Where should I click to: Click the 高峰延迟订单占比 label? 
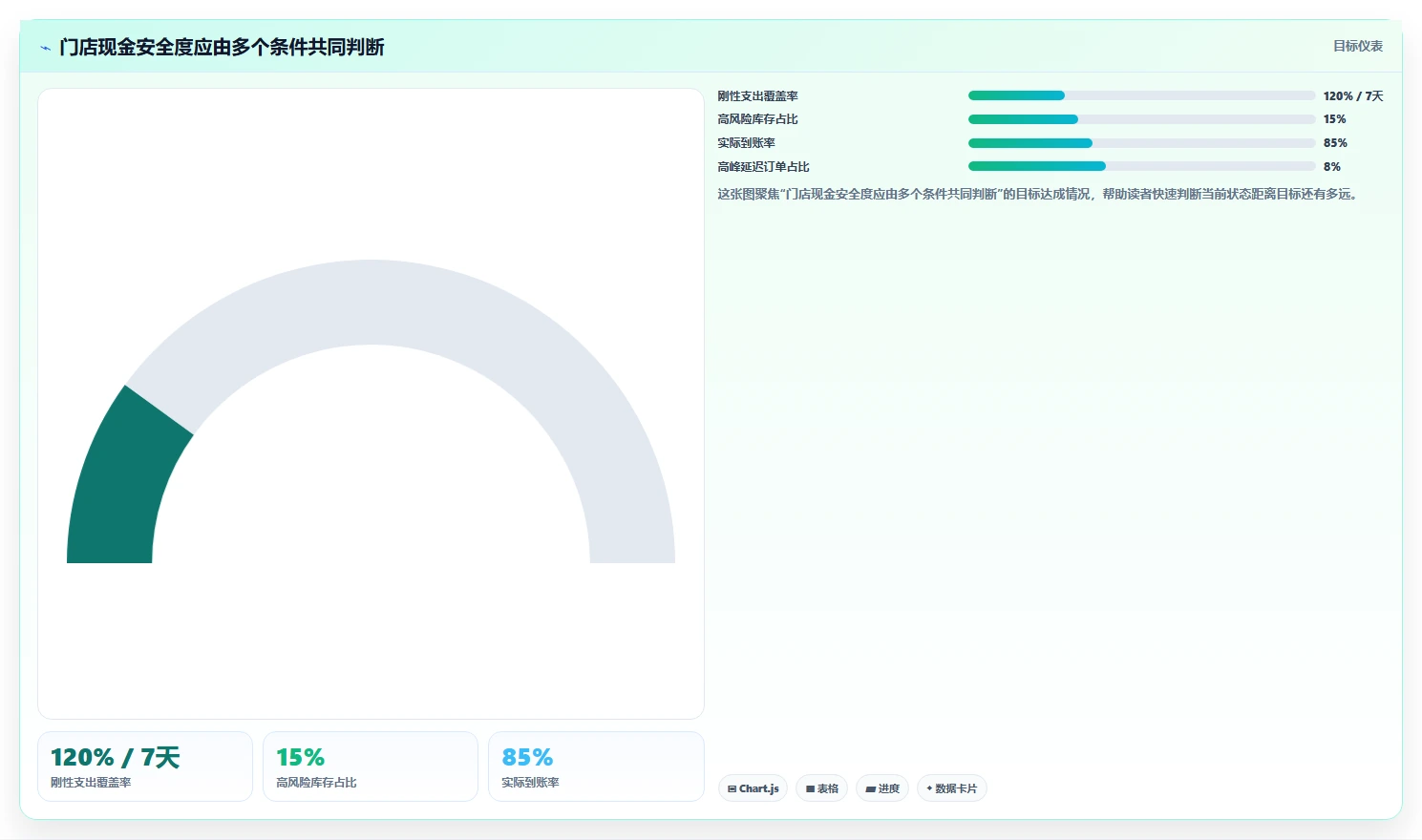(x=764, y=167)
